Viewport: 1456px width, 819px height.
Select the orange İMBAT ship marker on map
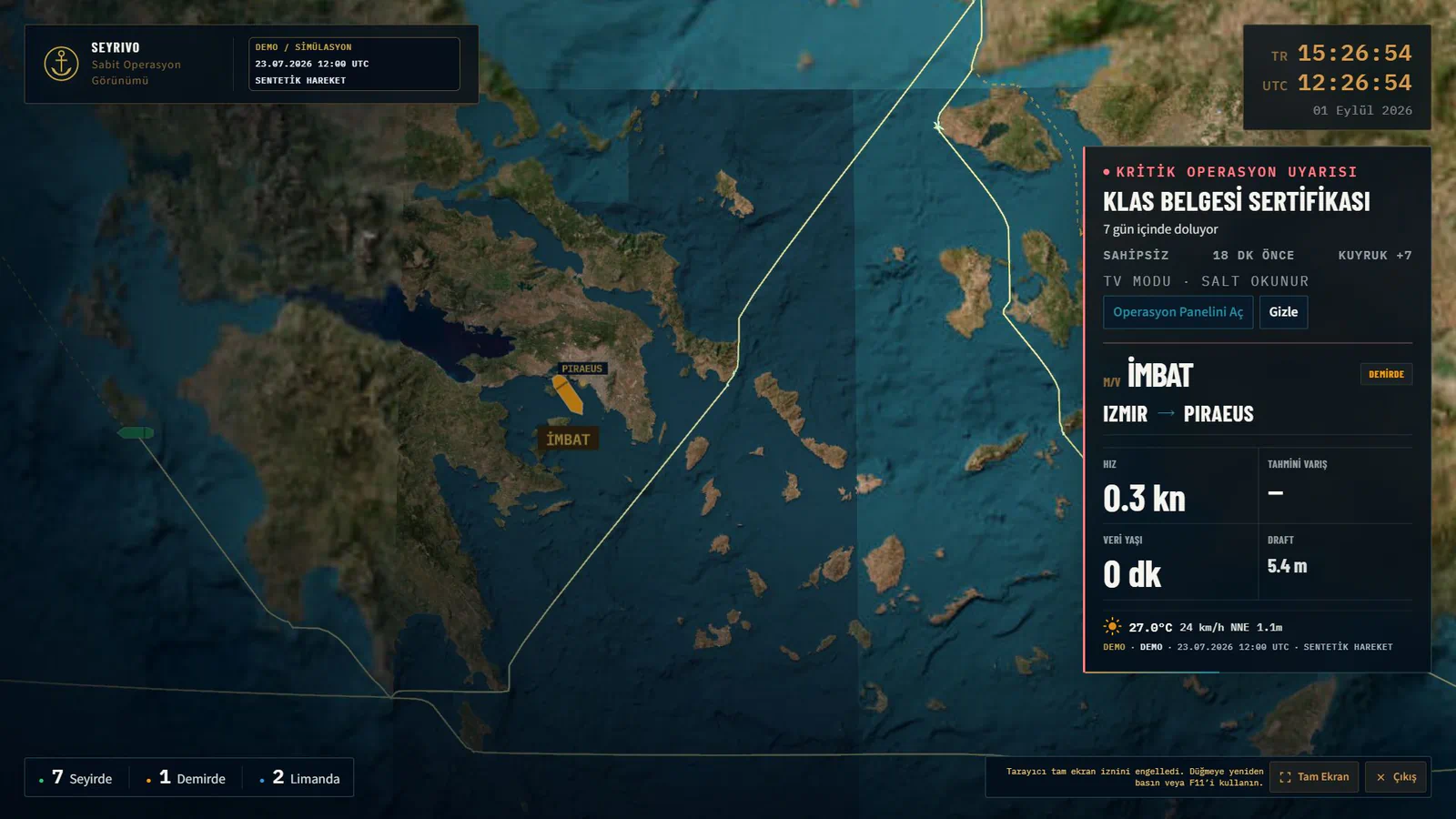pos(568,394)
